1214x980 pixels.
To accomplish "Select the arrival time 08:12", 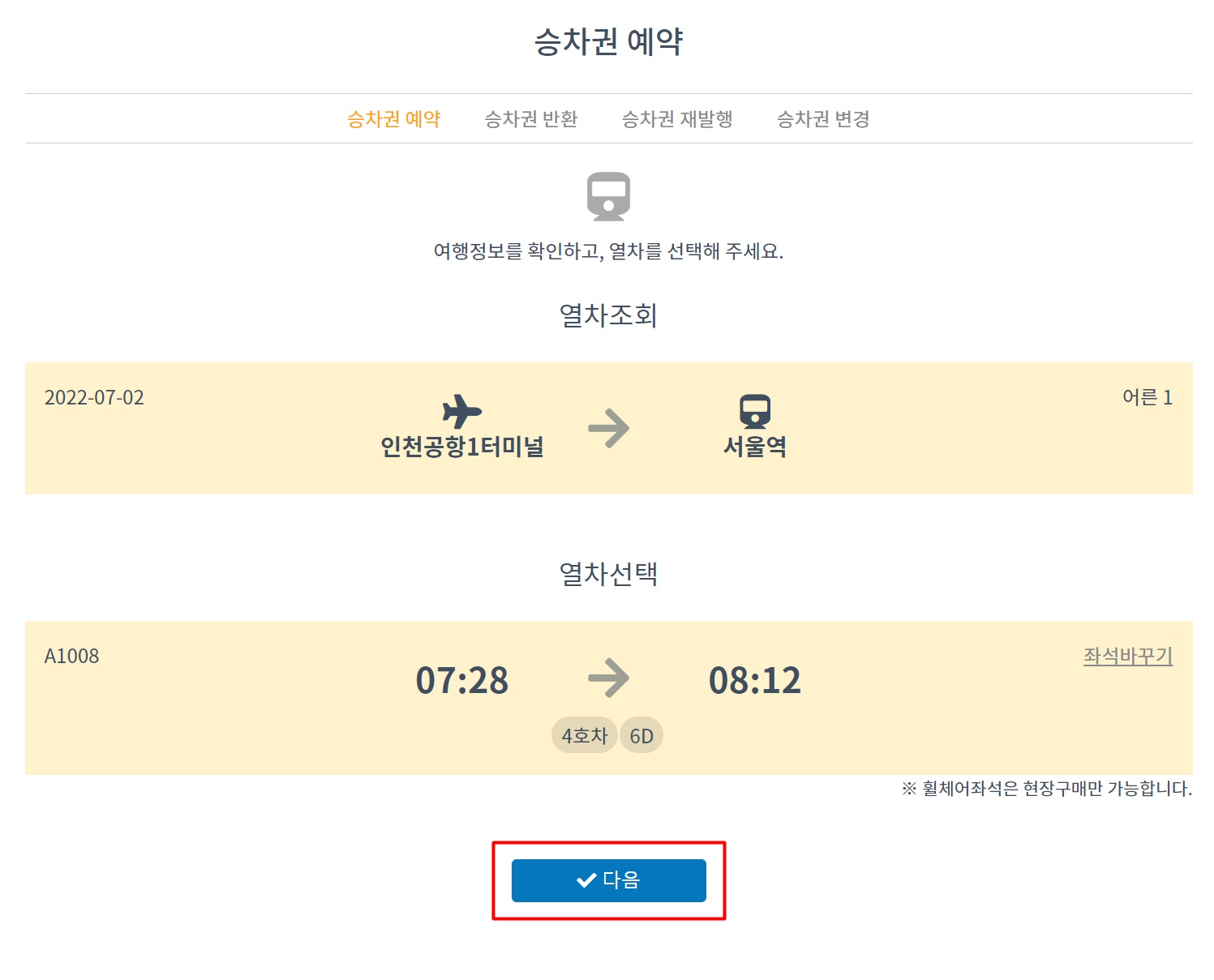I will (756, 680).
